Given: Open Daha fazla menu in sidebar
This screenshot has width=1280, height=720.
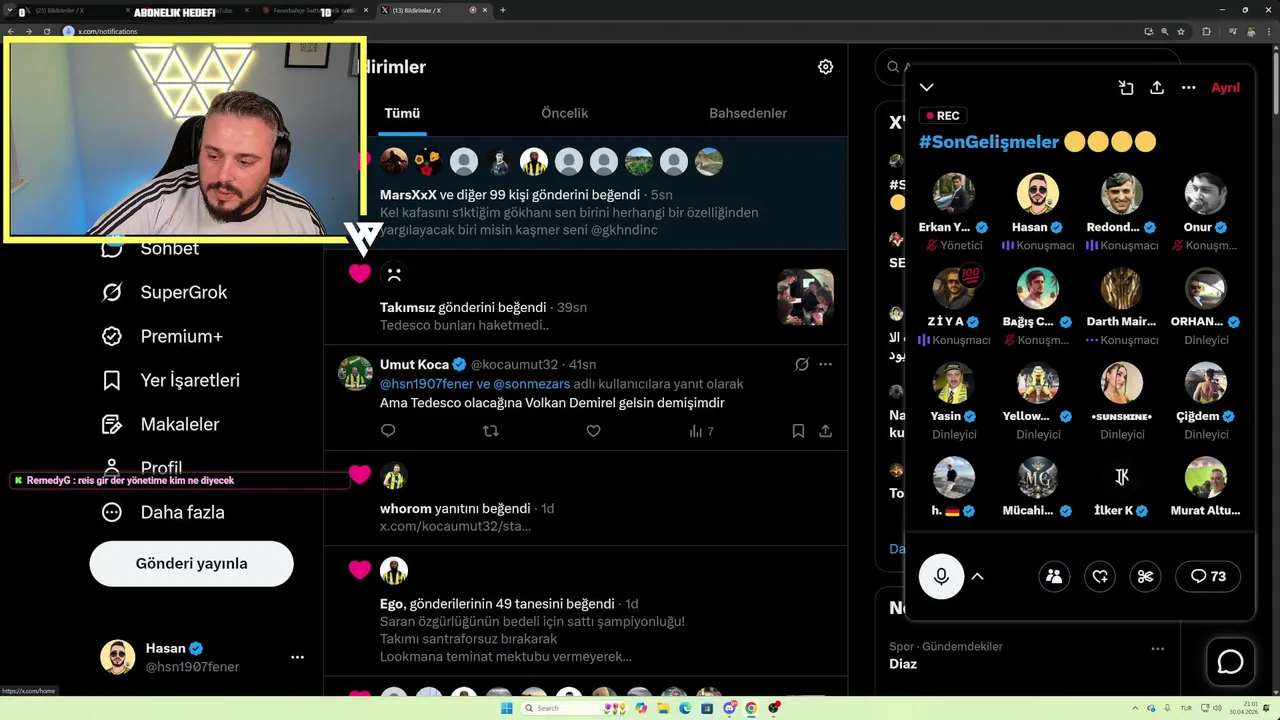Looking at the screenshot, I should (x=162, y=512).
